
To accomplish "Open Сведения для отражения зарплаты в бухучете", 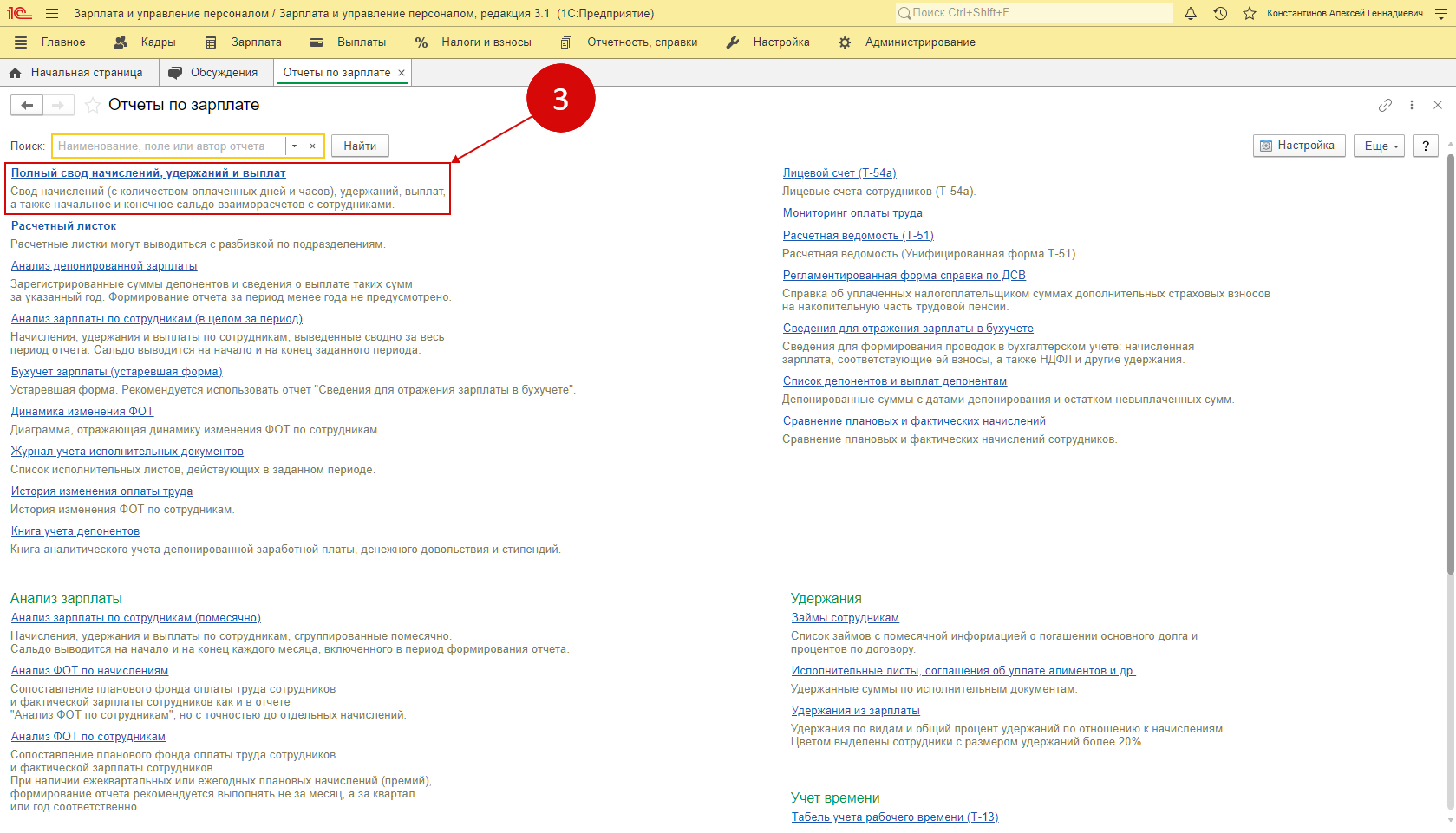I will tap(908, 329).
